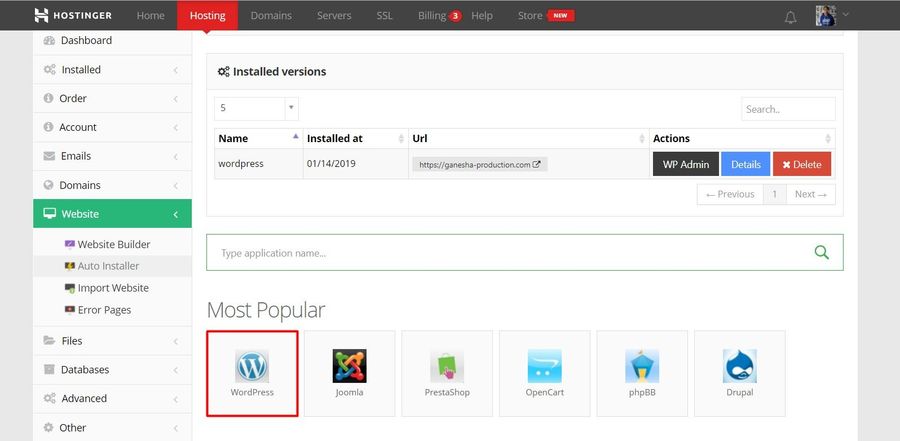
Task: Open the Store top menu
Action: click(545, 16)
